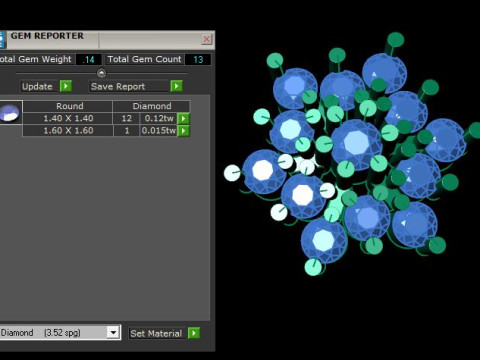The image size is (480, 360).
Task: Collapse the panel with the round arrow handle
Action: click(x=101, y=73)
